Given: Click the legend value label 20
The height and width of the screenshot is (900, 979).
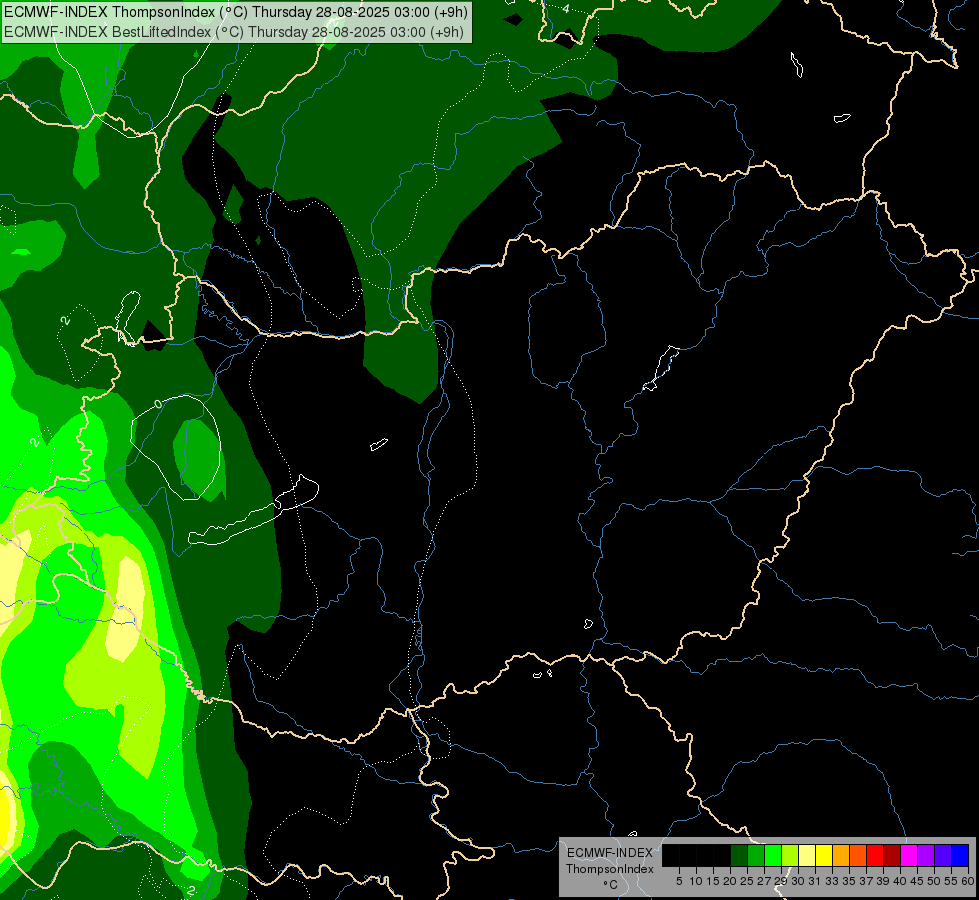Looking at the screenshot, I should tap(731, 881).
